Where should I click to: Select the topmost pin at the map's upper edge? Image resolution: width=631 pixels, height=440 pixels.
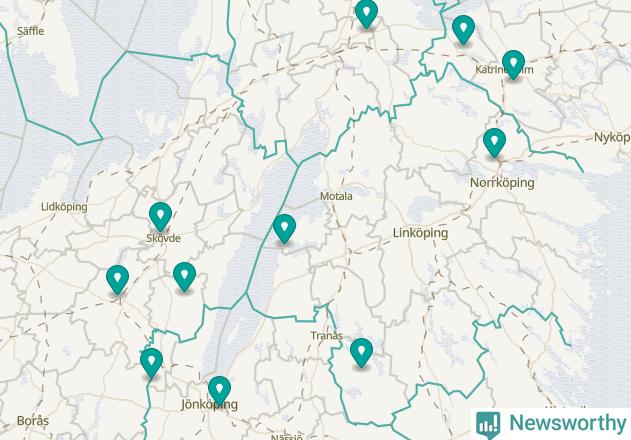point(366,14)
